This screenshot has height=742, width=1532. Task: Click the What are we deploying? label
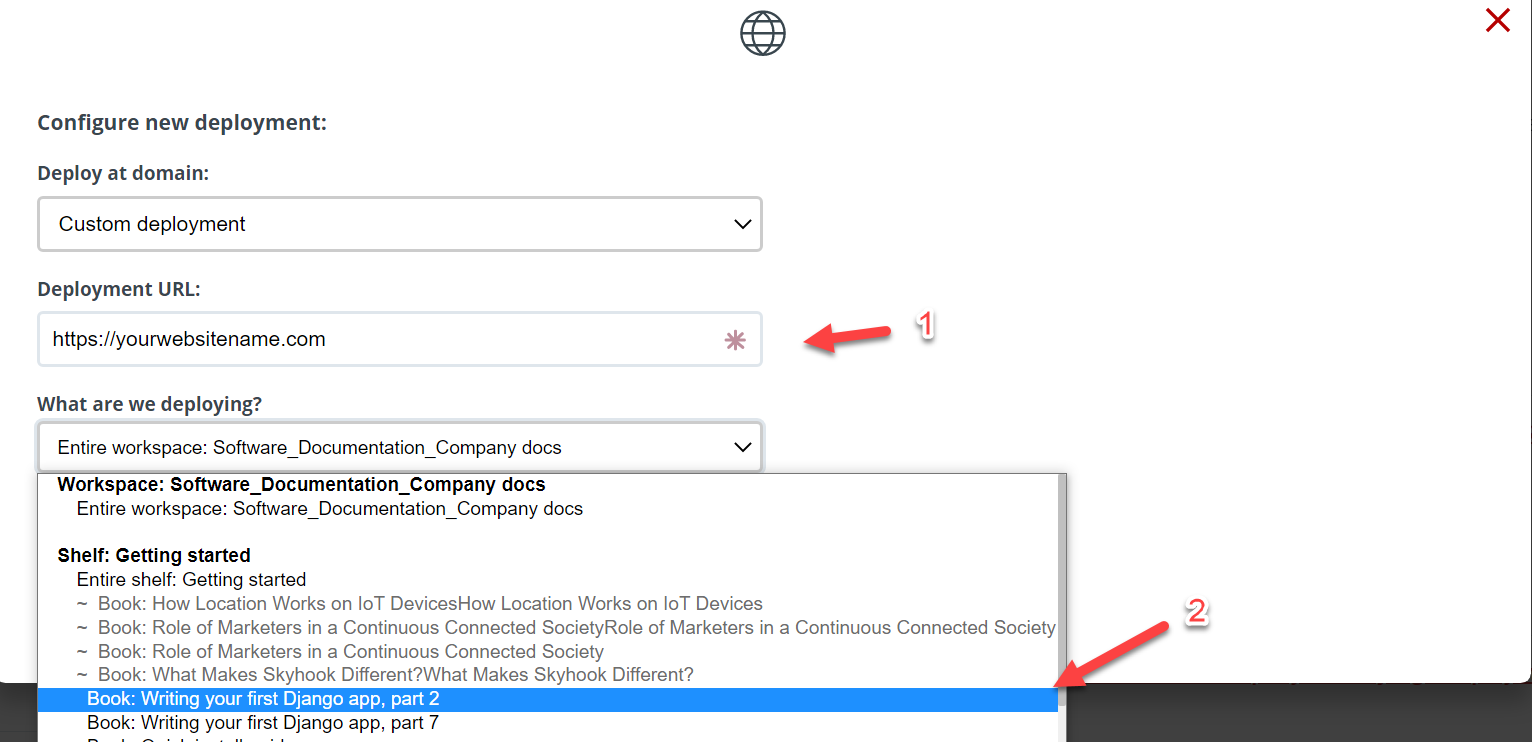(x=149, y=404)
